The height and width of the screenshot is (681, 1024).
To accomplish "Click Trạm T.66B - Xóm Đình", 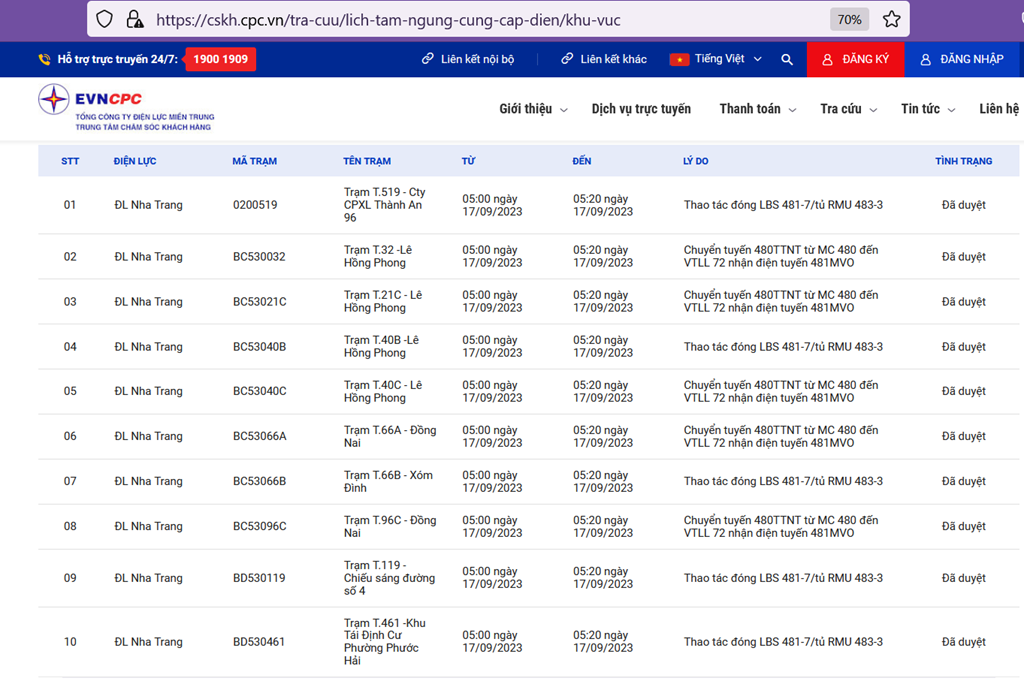I will tap(388, 481).
